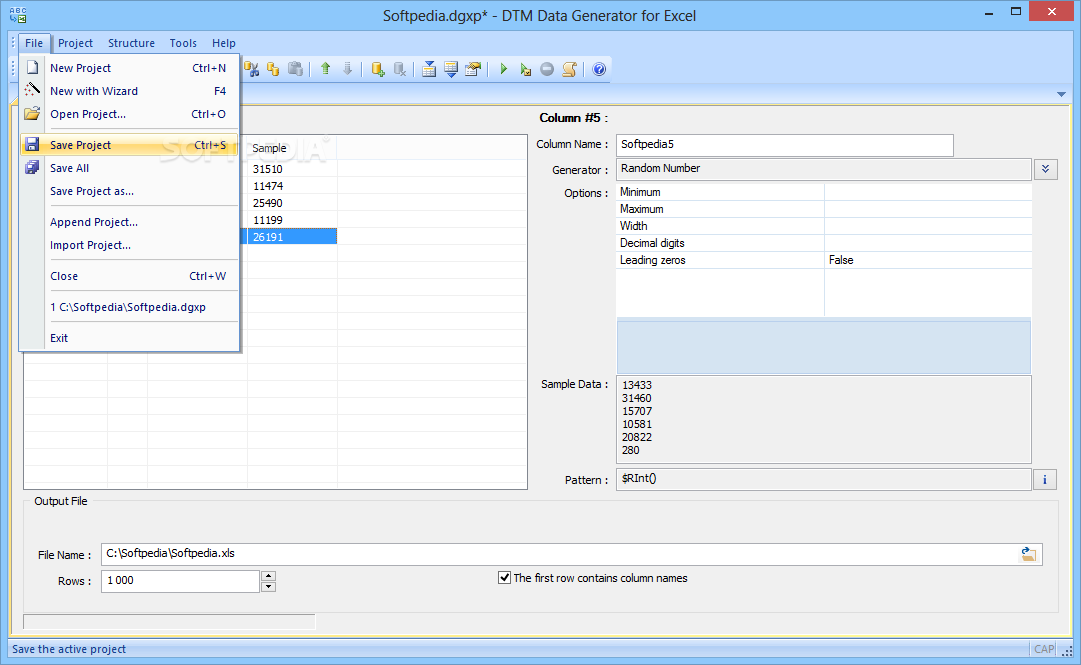Select the Width option row
Image resolution: width=1081 pixels, height=665 pixels.
(x=824, y=226)
